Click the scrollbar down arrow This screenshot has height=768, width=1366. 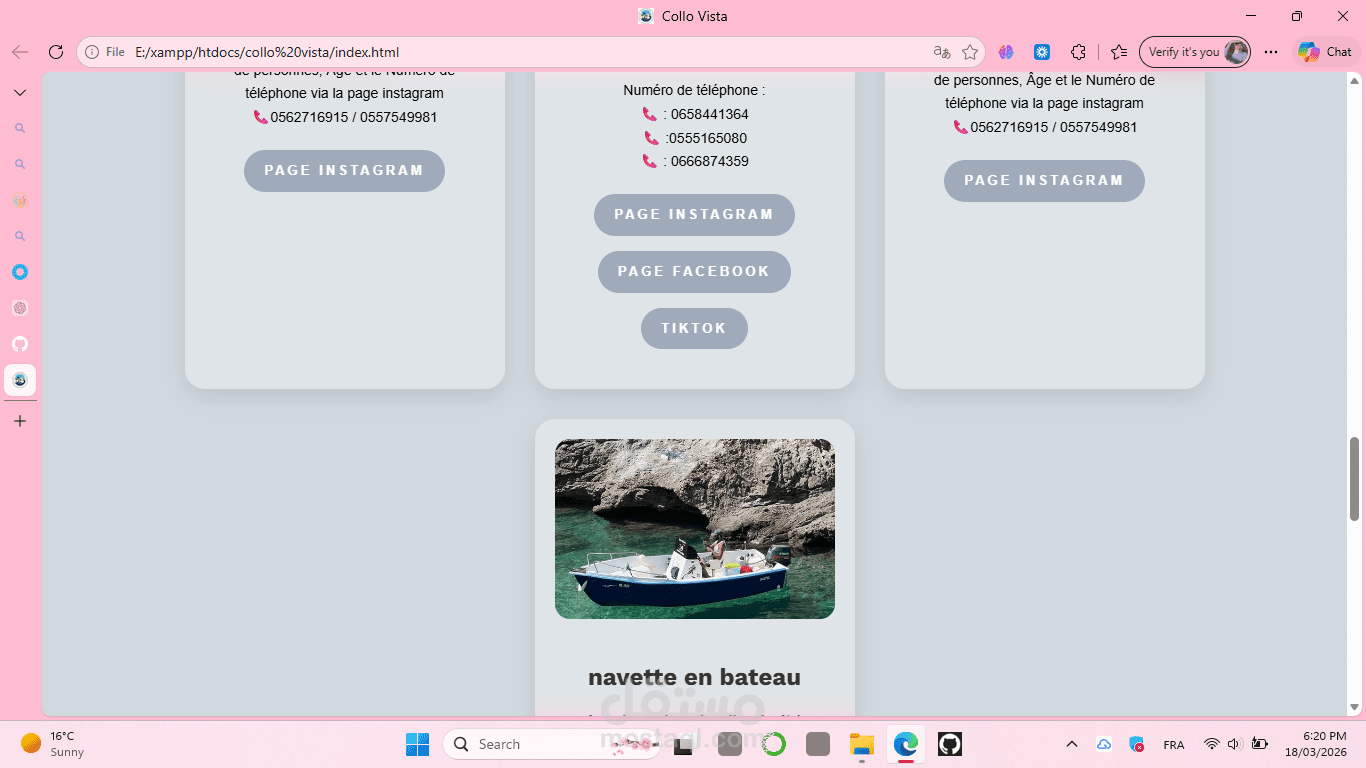(1355, 707)
